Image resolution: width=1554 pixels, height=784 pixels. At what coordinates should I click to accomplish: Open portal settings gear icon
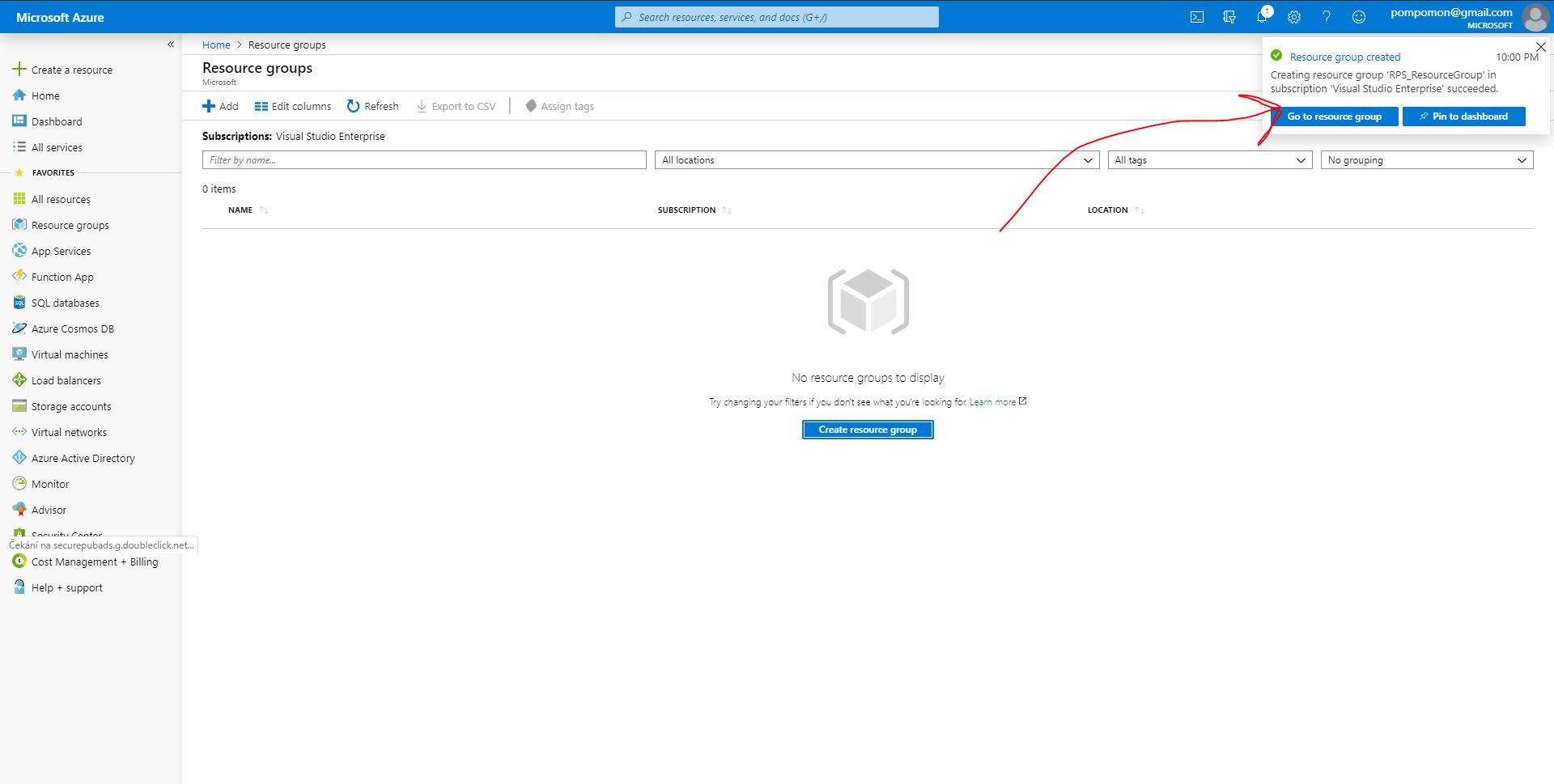(x=1294, y=17)
